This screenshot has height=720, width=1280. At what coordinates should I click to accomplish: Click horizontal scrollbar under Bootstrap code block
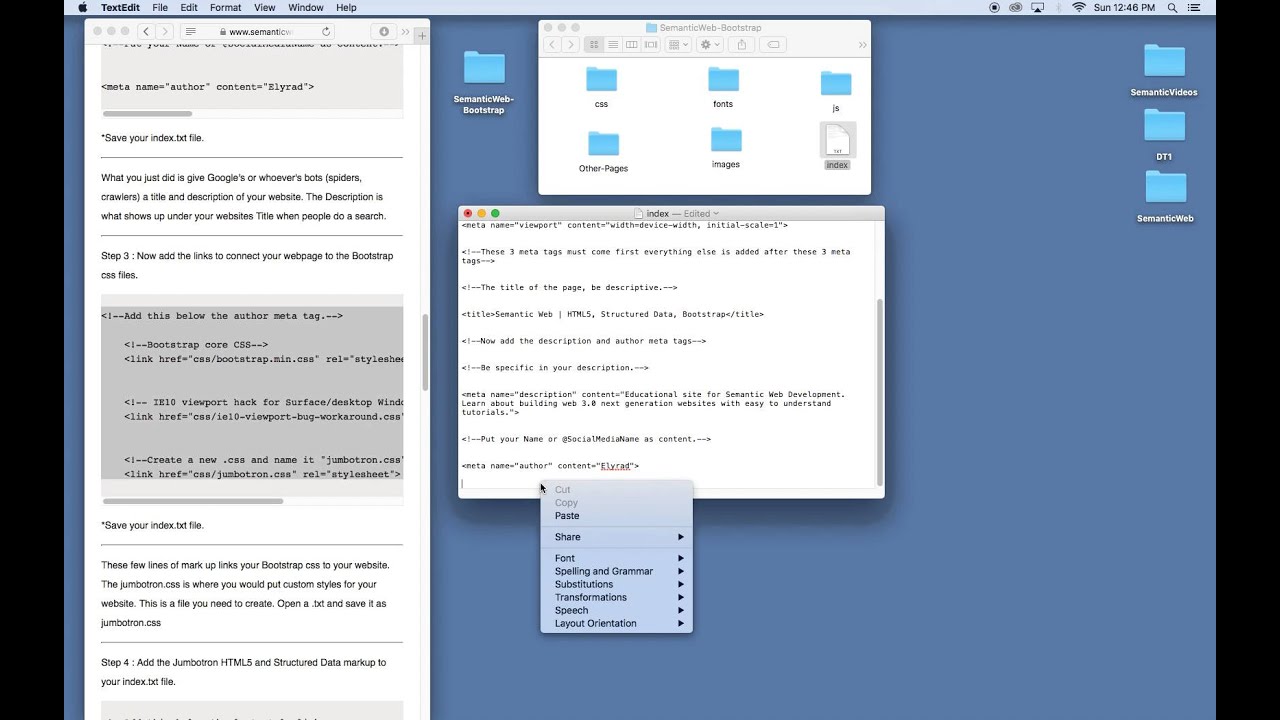[193, 501]
